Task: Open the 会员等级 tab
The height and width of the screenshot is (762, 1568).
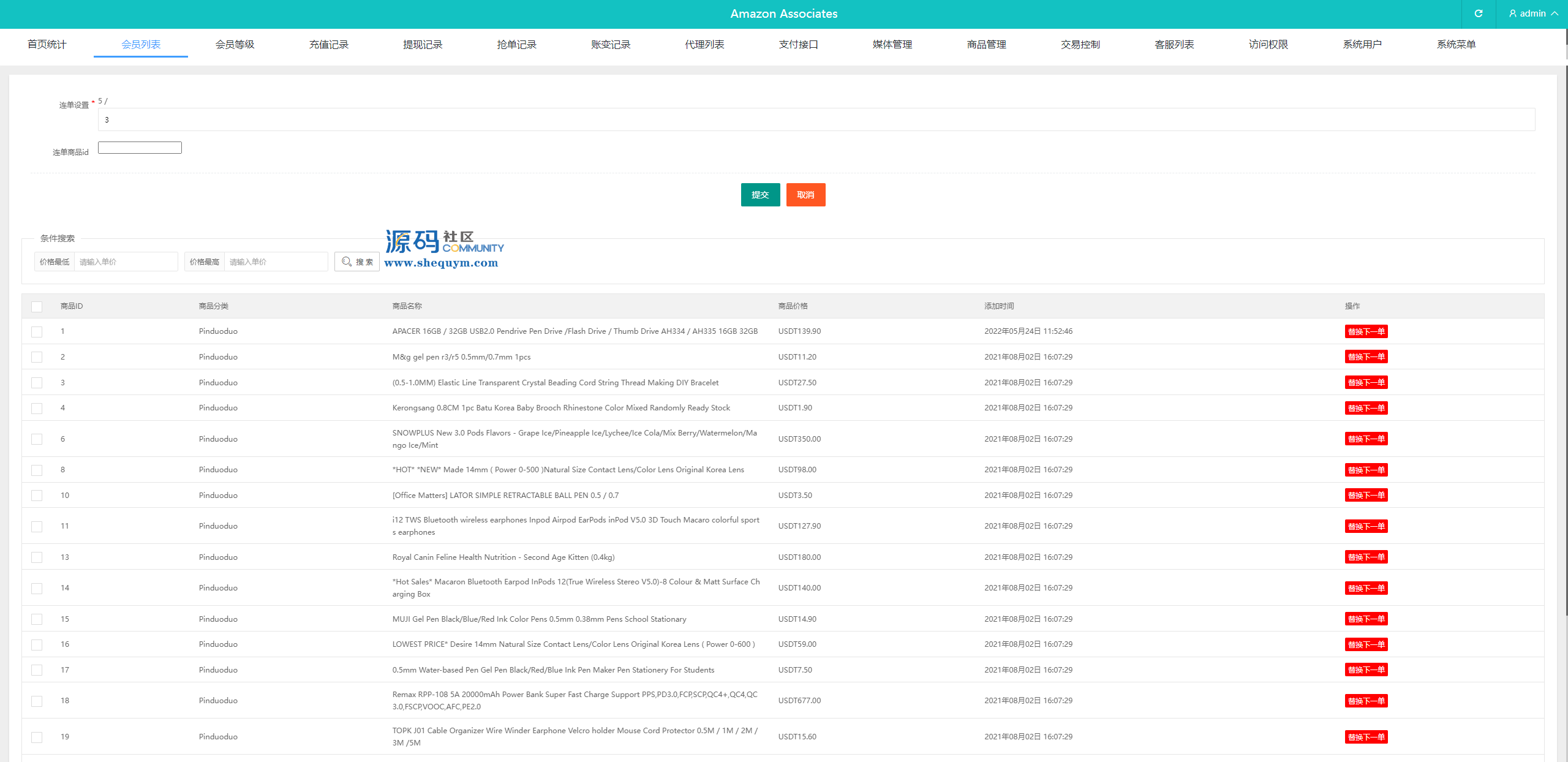Action: click(x=235, y=44)
